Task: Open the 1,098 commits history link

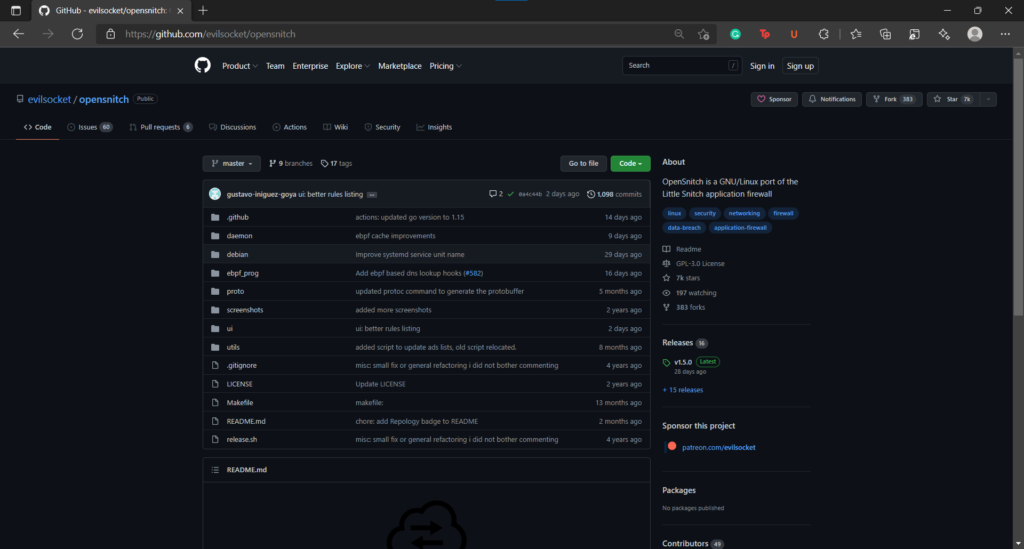Action: pyautogui.click(x=615, y=194)
